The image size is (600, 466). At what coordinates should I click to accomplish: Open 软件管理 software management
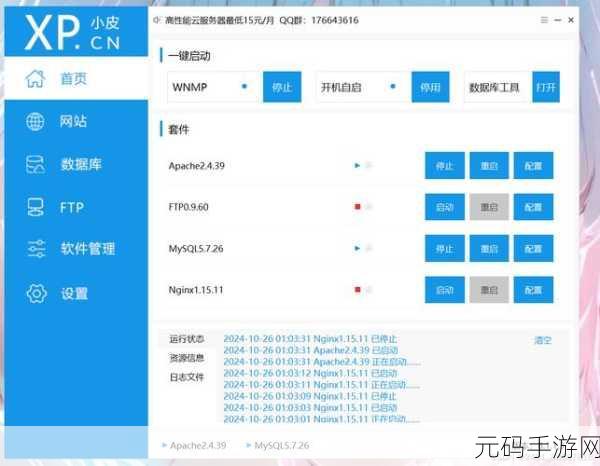point(76,249)
